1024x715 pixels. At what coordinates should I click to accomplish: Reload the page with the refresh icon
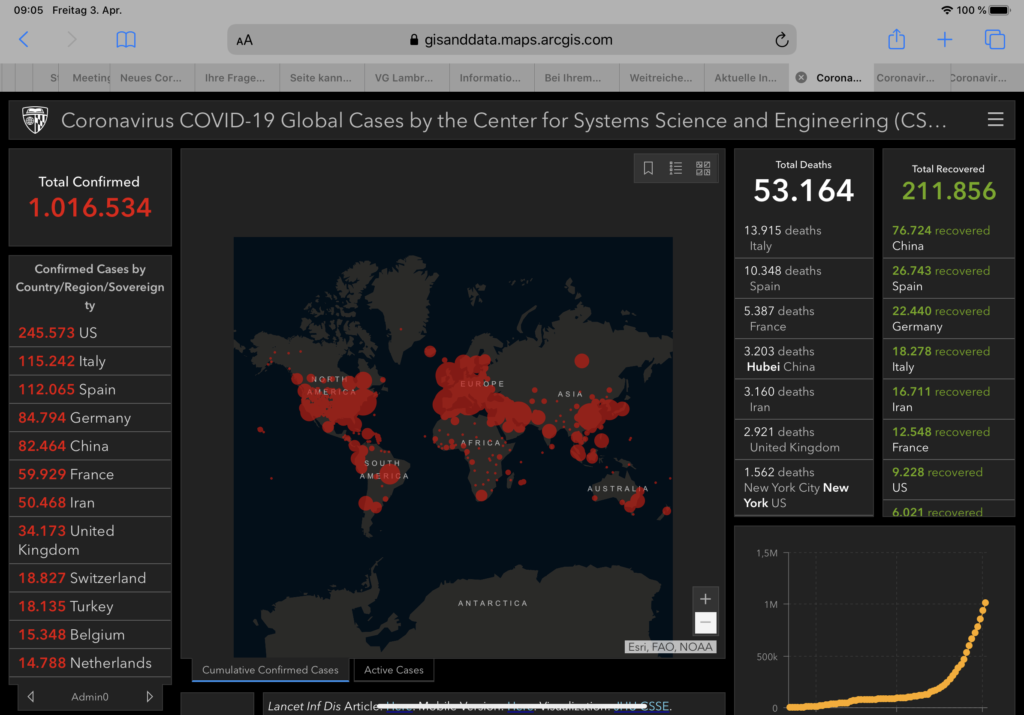781,40
